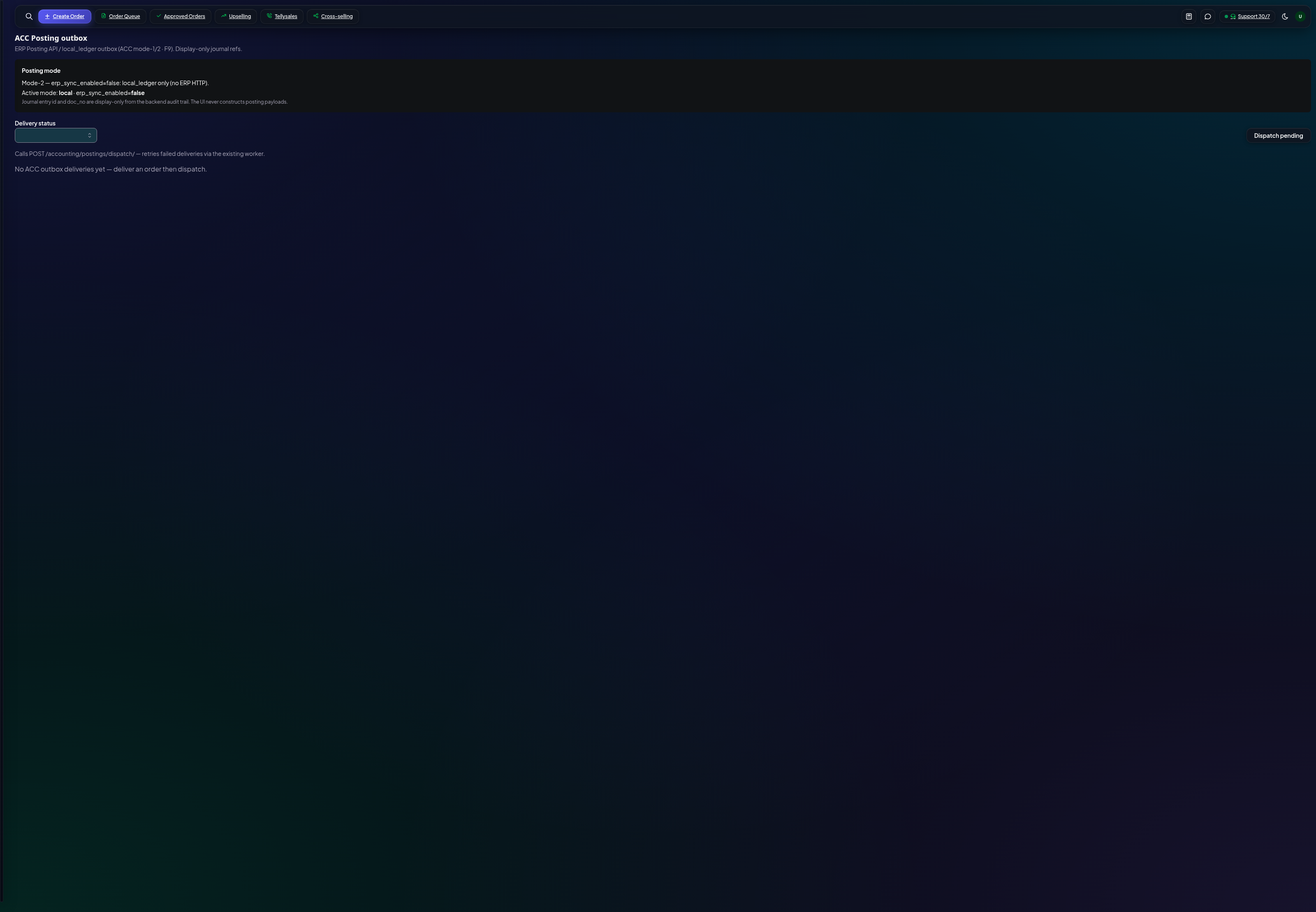Click the 'ACC Posting outbox' heading
This screenshot has width=1316, height=912.
pyautogui.click(x=51, y=38)
